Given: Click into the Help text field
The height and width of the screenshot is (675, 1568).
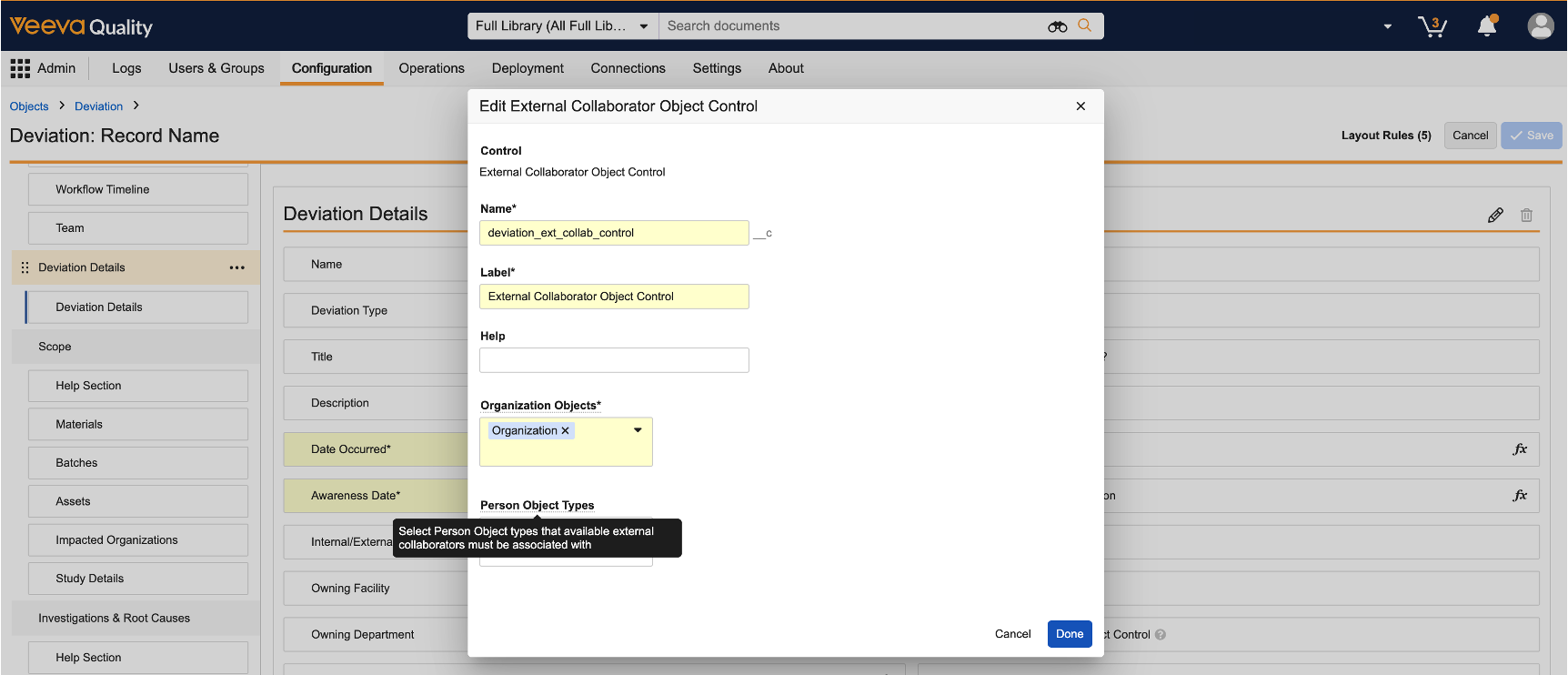Looking at the screenshot, I should tap(614, 360).
